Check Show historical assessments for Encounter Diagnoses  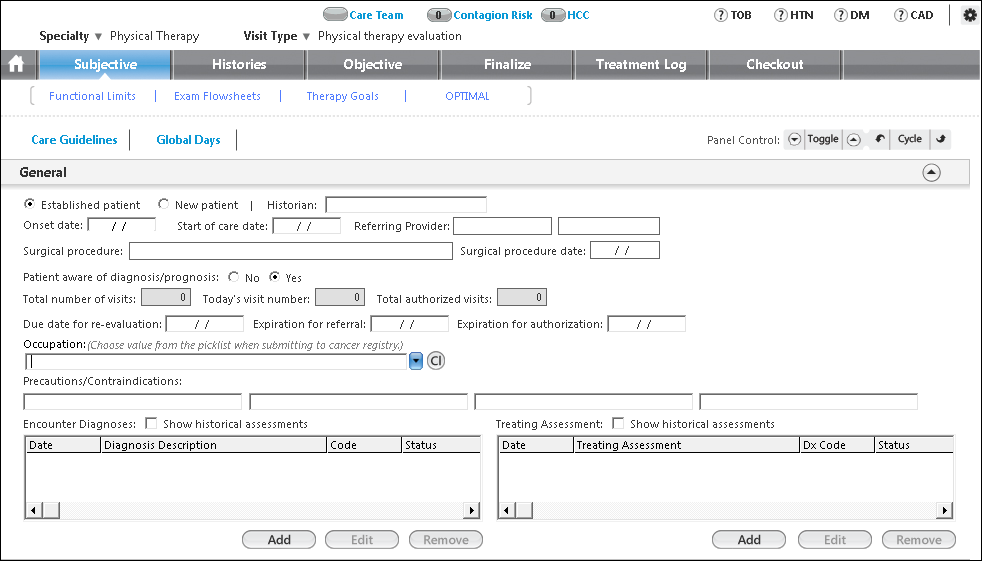tap(151, 423)
